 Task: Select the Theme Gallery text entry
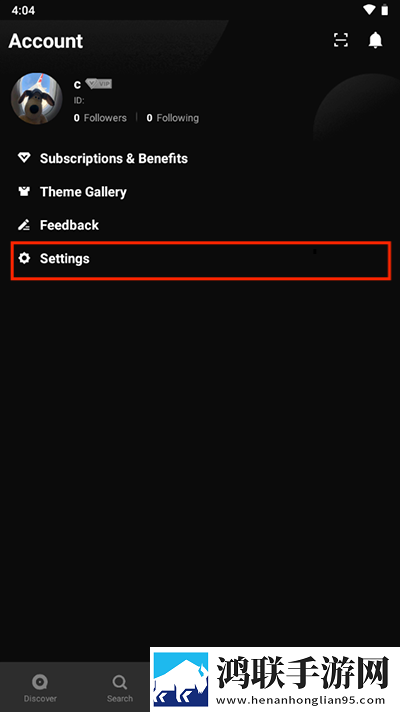coord(83,192)
